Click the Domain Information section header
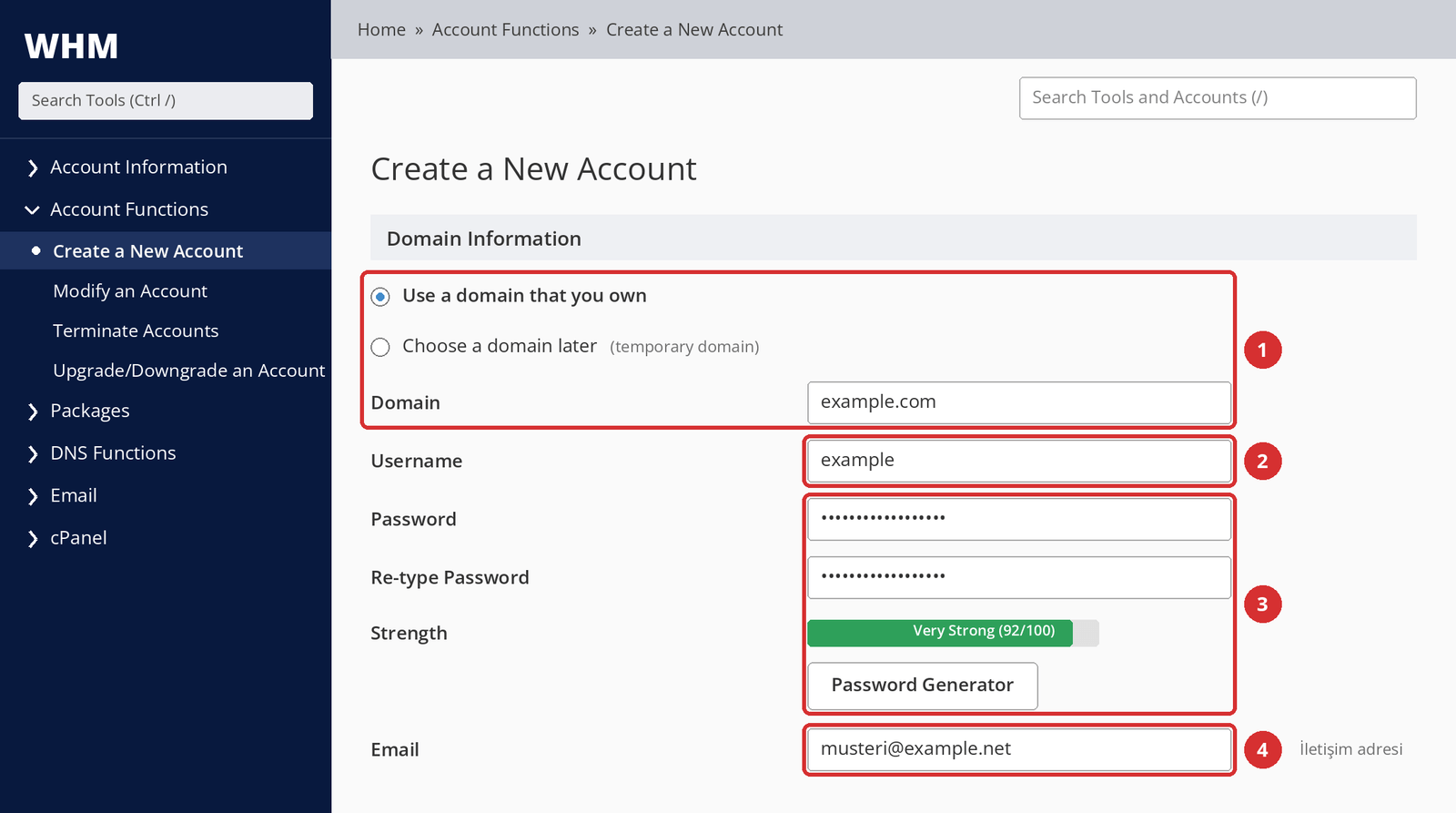 coord(894,239)
